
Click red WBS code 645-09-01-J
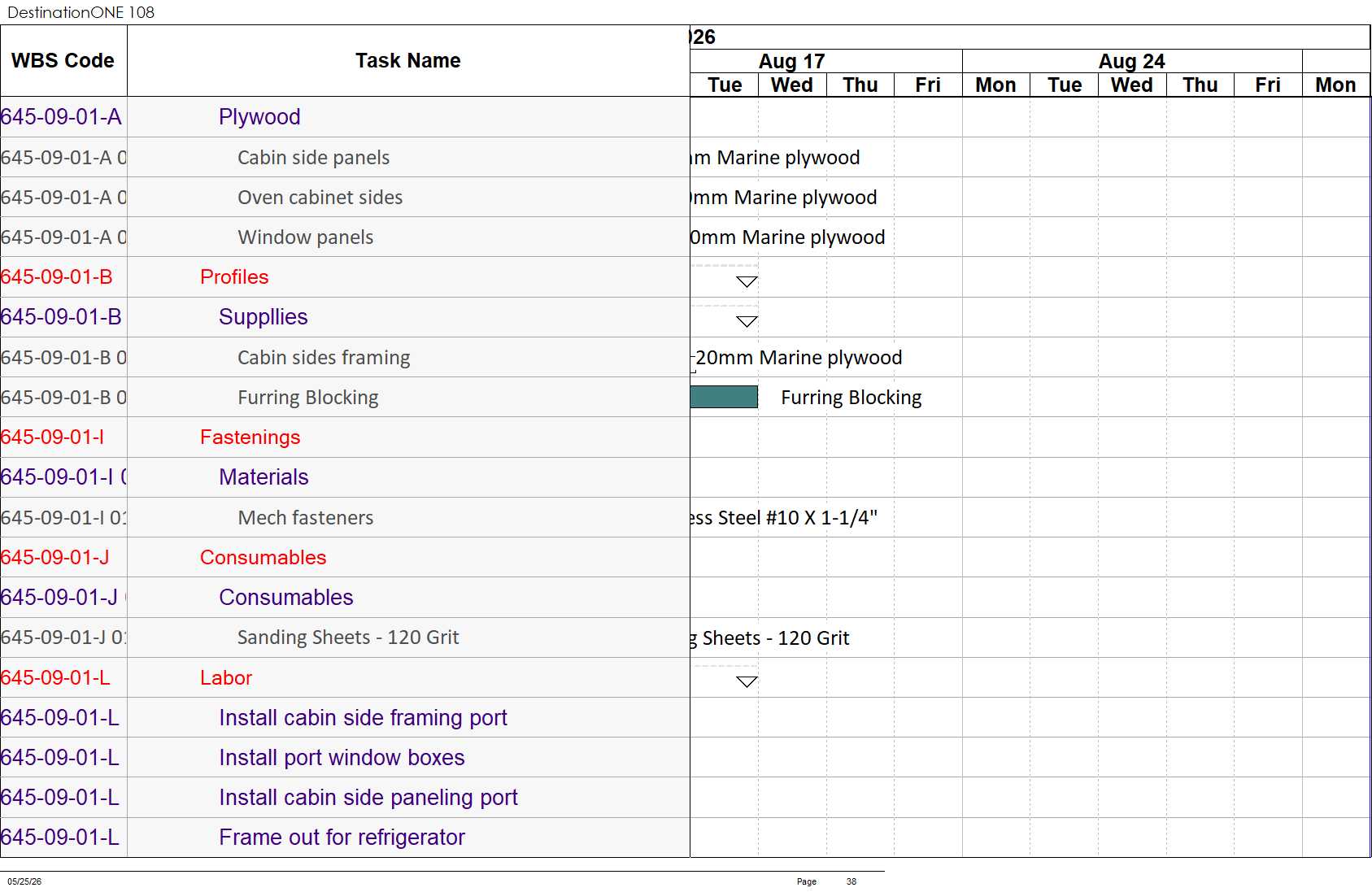(54, 558)
